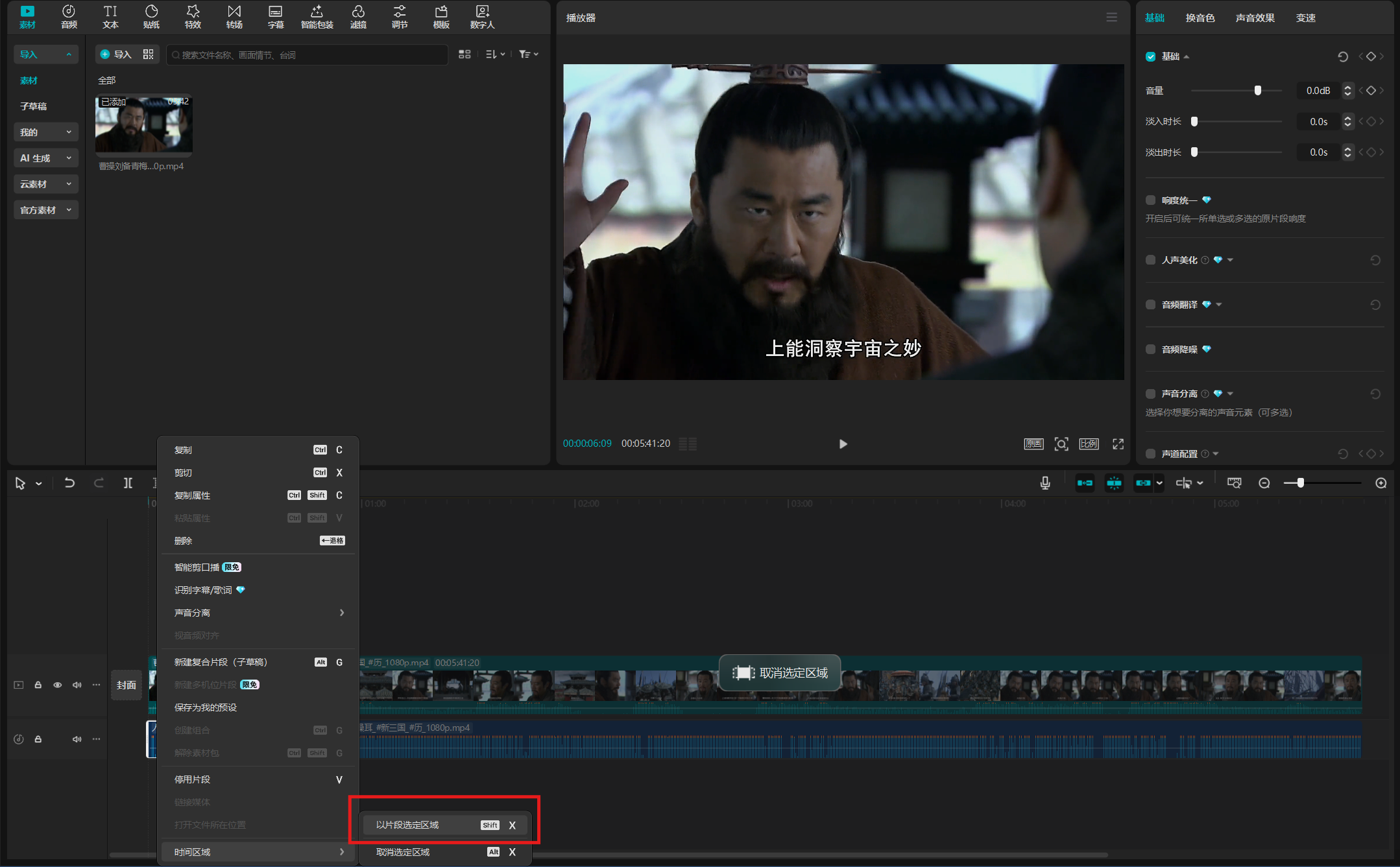1400x867 pixels.
Task: Toggle video track visibility eye icon
Action: pyautogui.click(x=58, y=685)
